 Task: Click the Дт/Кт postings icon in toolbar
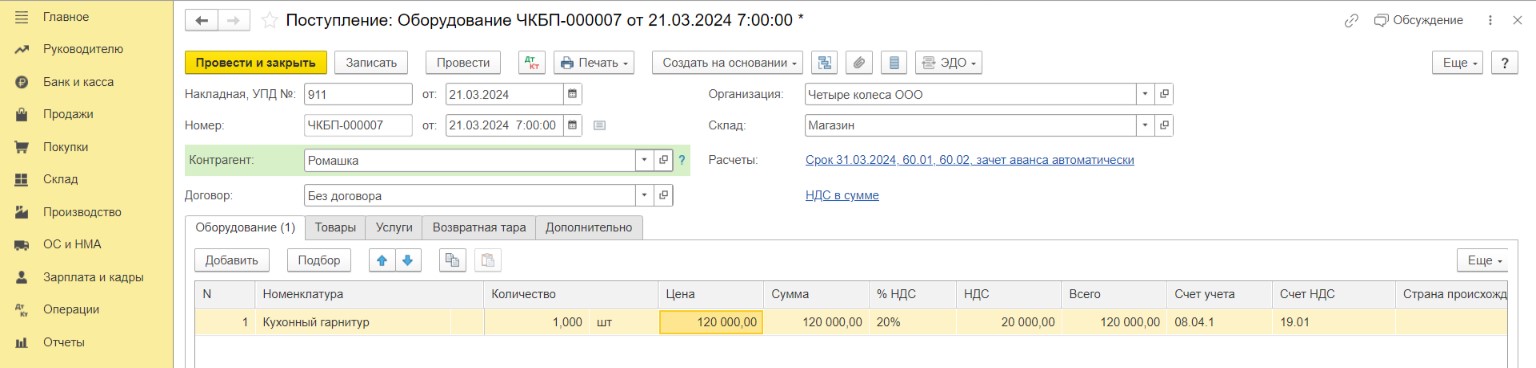[532, 62]
